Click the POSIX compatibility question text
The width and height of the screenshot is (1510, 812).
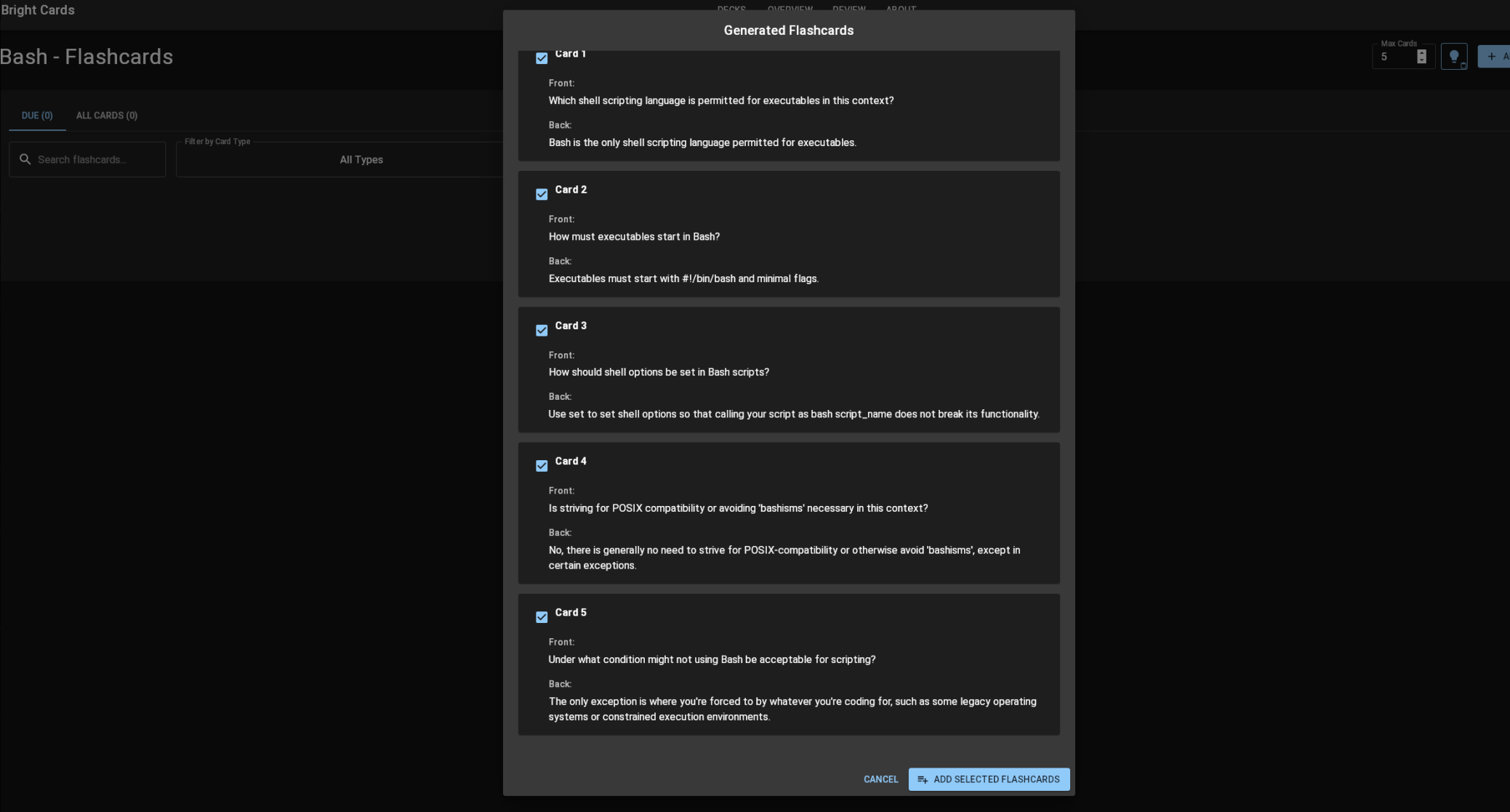pos(738,508)
